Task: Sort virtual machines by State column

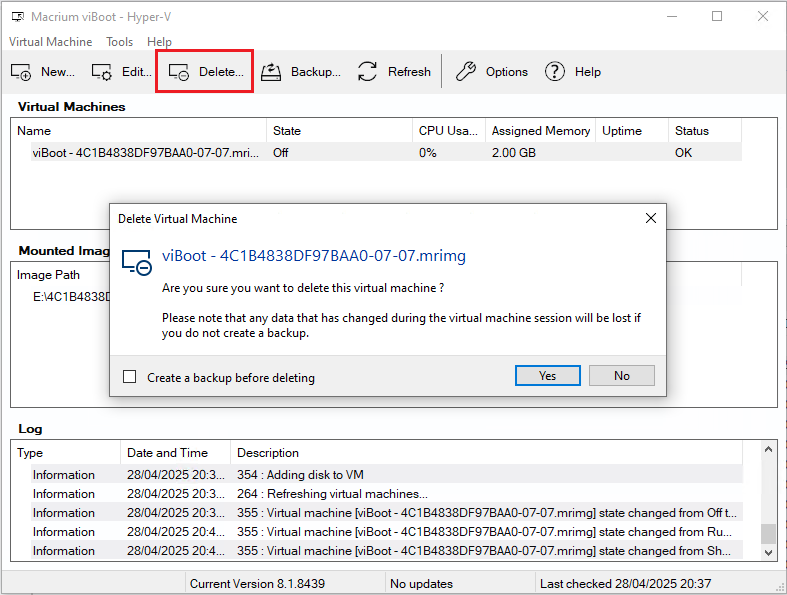Action: tap(287, 131)
